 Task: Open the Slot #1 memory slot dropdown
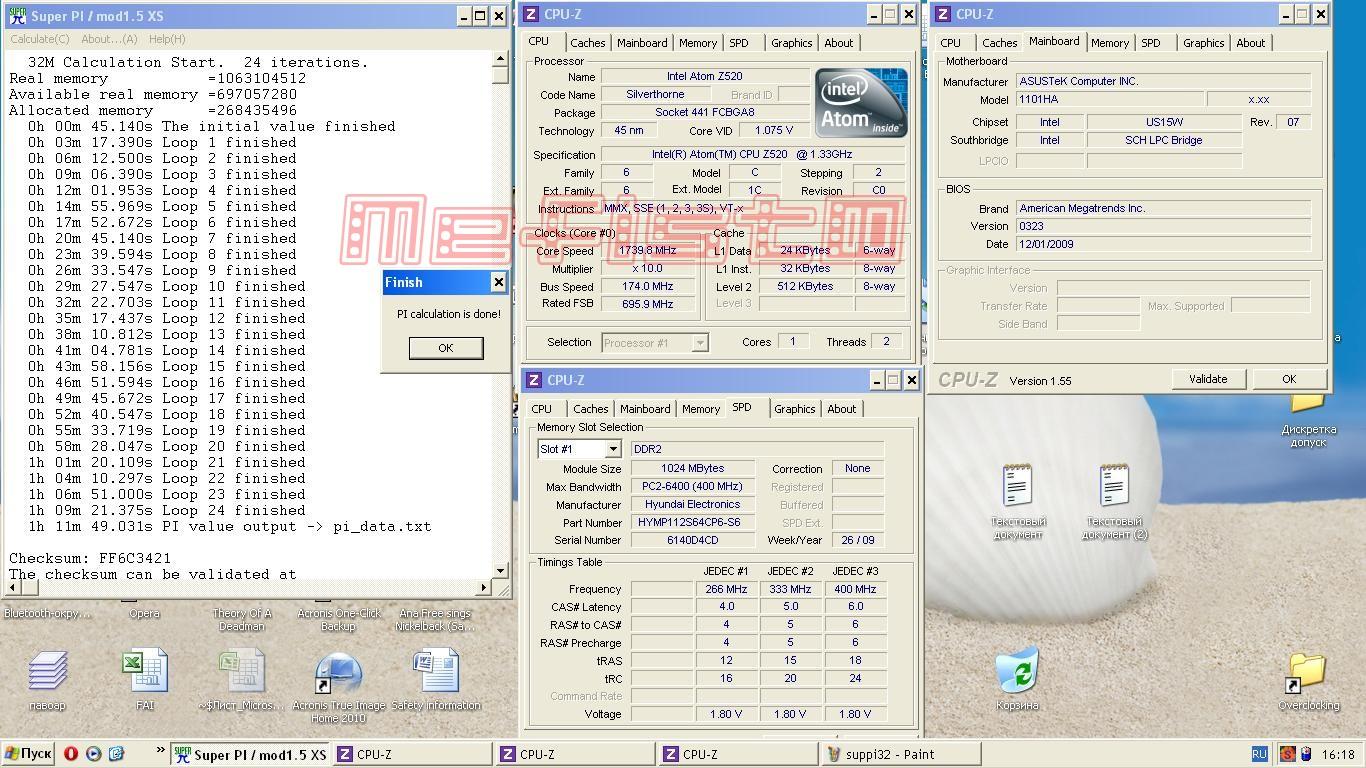tap(613, 449)
